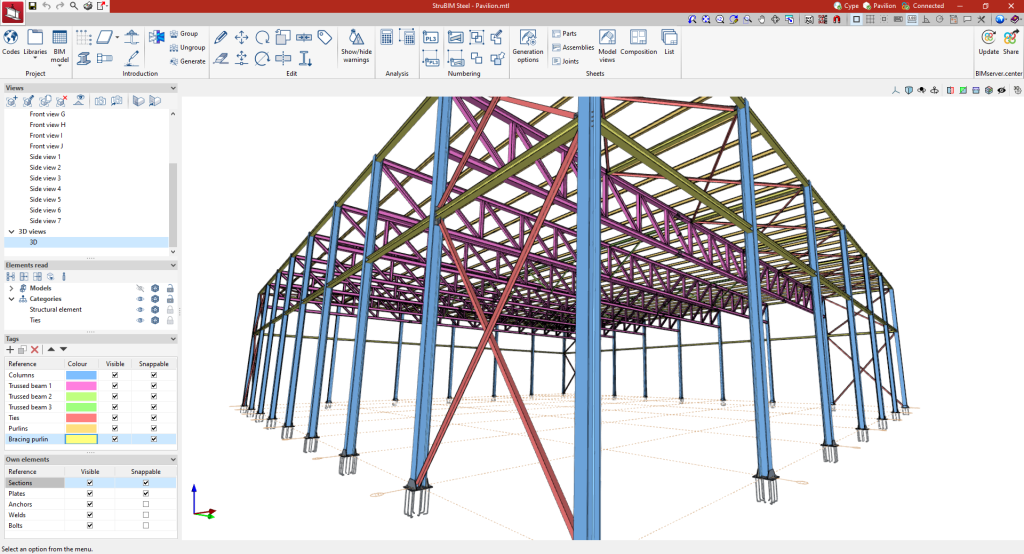Image resolution: width=1024 pixels, height=554 pixels.
Task: Click the Ungroup button
Action: [186, 47]
